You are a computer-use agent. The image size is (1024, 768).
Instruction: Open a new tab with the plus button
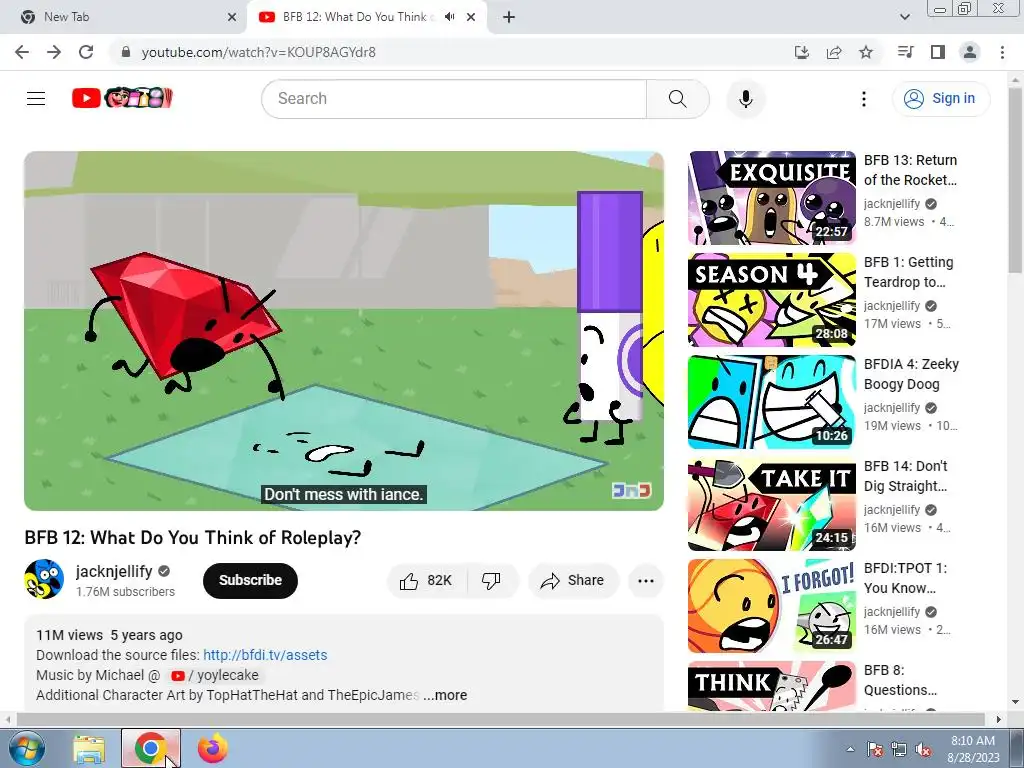pos(509,17)
